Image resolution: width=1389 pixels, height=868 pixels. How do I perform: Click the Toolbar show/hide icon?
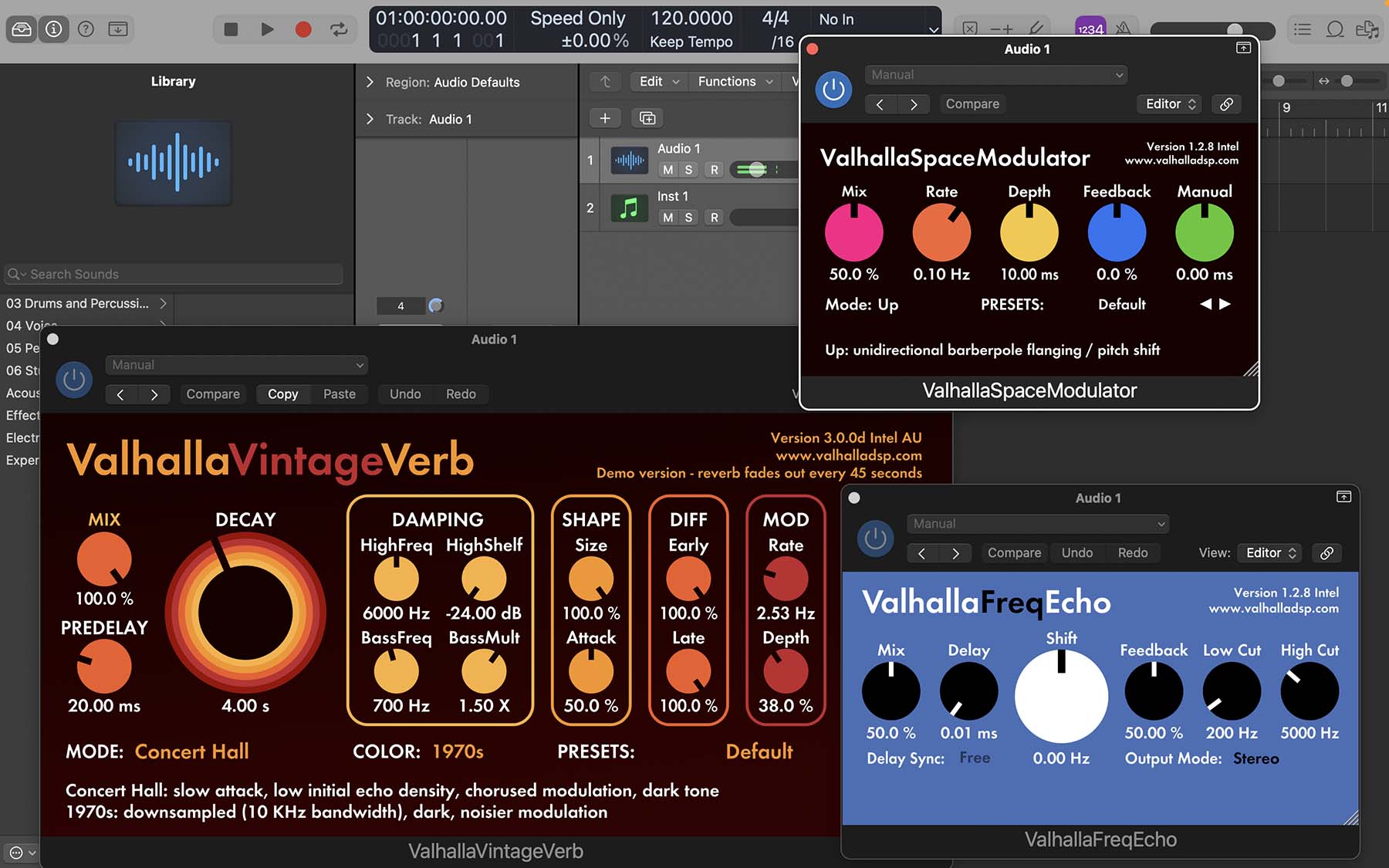(x=118, y=29)
